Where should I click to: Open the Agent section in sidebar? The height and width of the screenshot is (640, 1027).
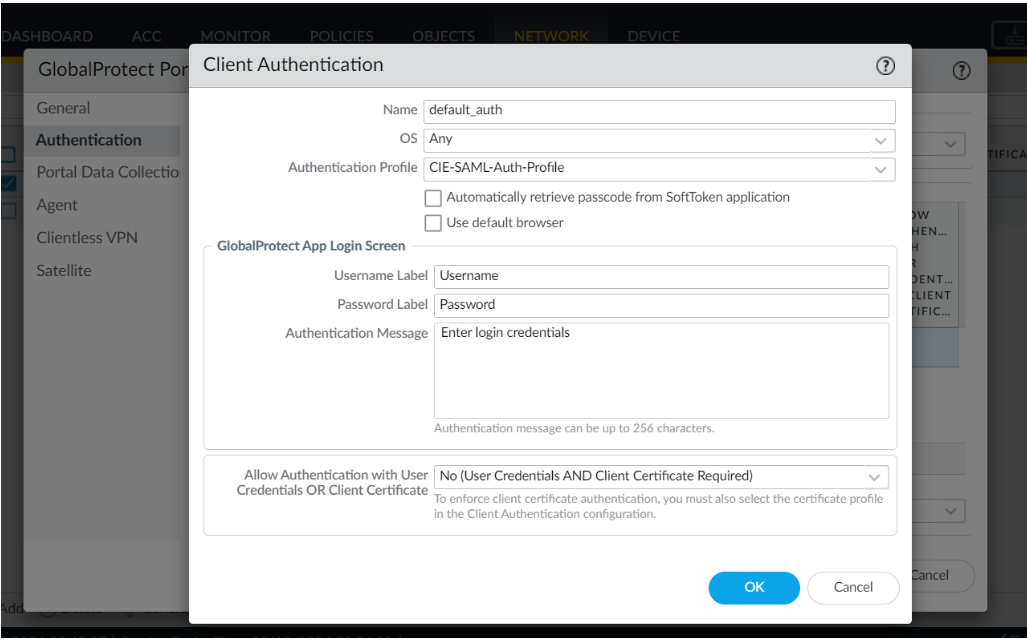coord(57,205)
